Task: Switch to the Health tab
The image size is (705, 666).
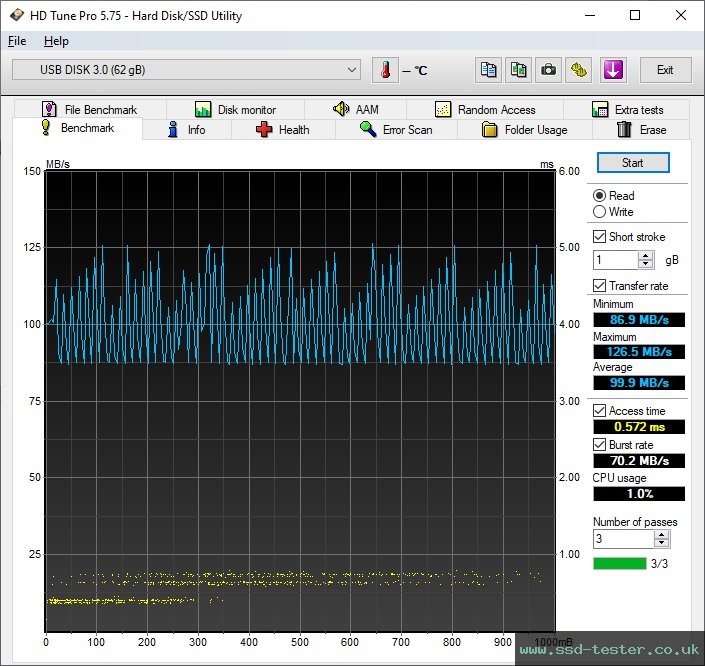Action: pos(283,130)
